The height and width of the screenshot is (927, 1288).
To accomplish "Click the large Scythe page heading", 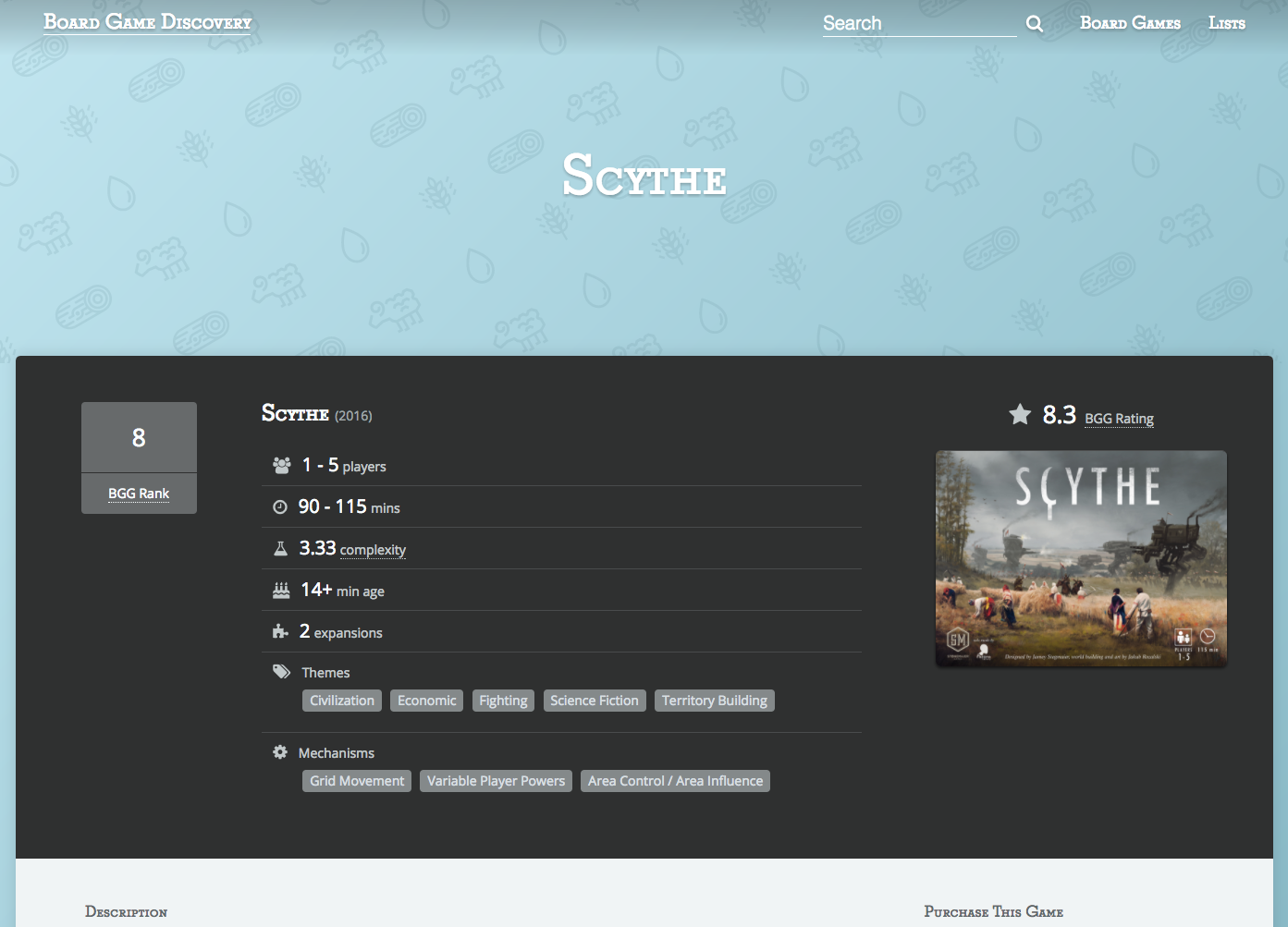I will click(x=644, y=176).
